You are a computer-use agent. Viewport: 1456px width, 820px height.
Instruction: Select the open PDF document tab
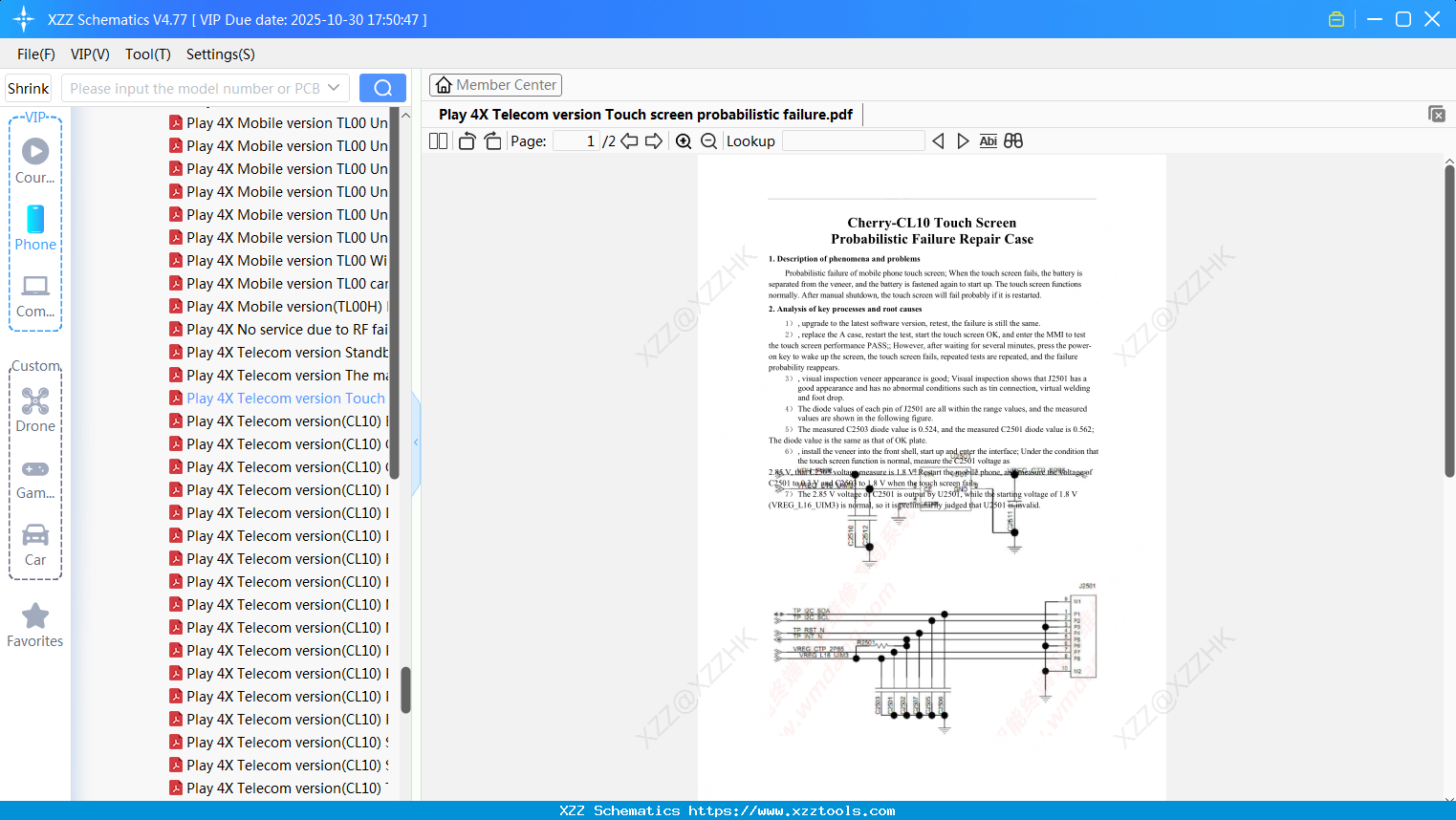(x=645, y=115)
